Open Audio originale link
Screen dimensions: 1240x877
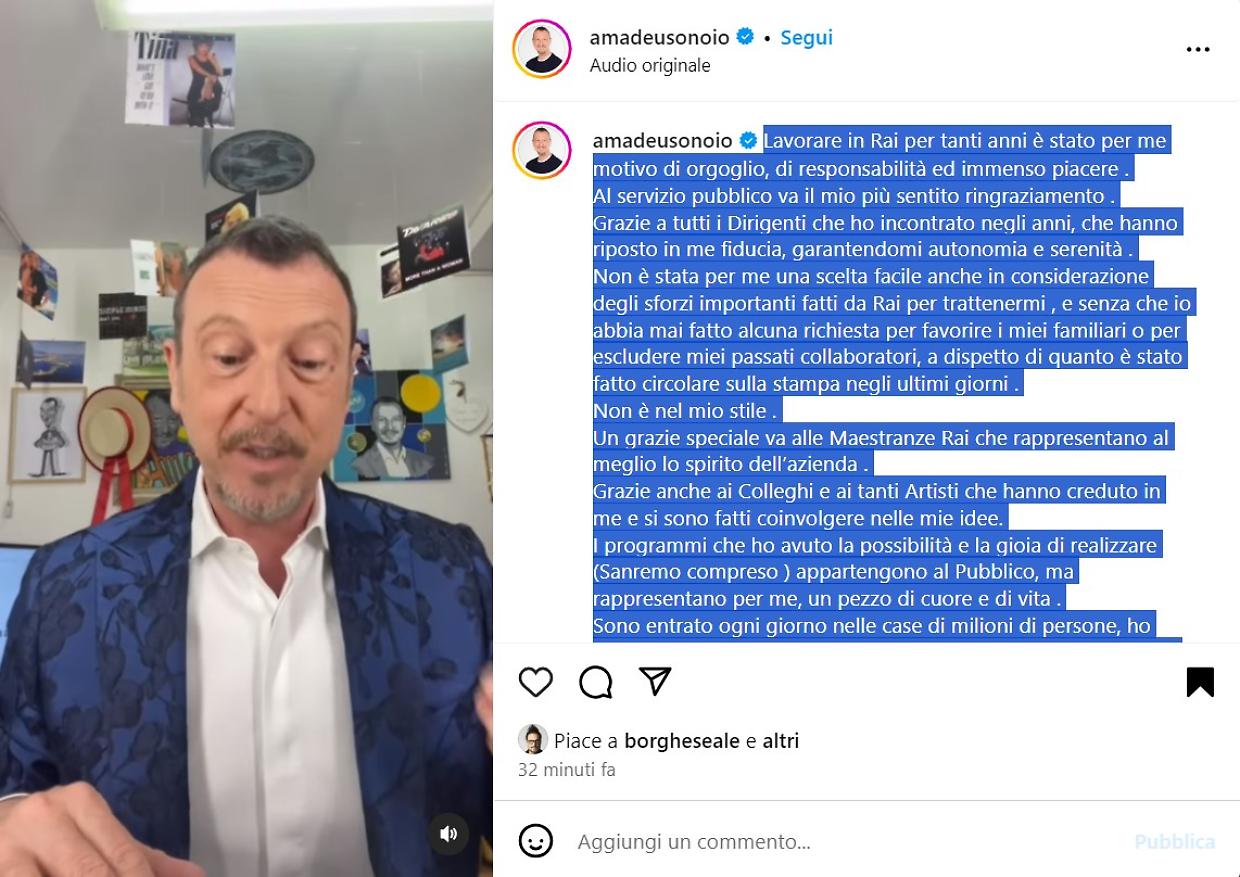(650, 65)
